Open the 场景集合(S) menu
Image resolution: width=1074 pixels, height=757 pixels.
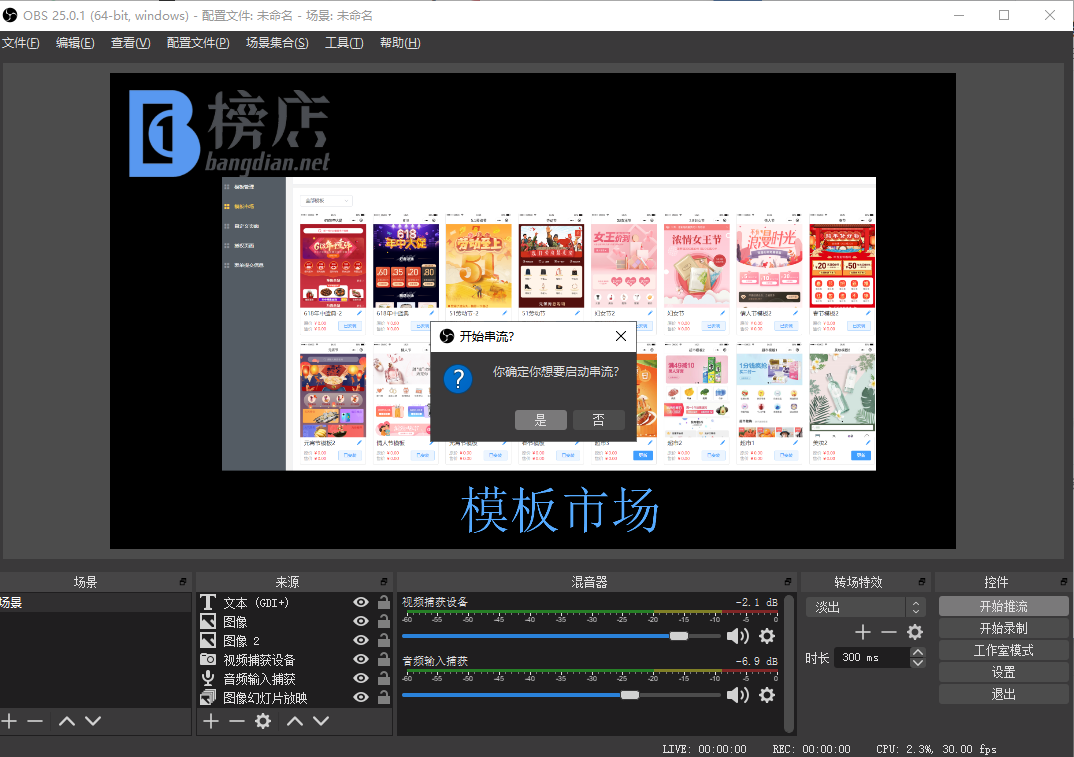[277, 43]
